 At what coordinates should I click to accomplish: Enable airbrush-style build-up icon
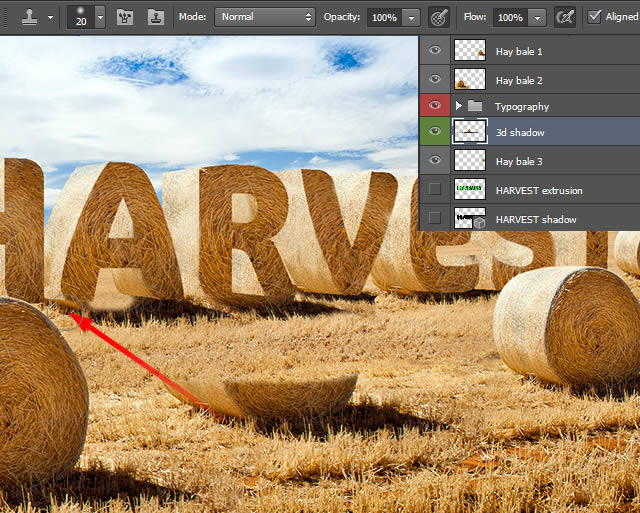pyautogui.click(x=565, y=18)
